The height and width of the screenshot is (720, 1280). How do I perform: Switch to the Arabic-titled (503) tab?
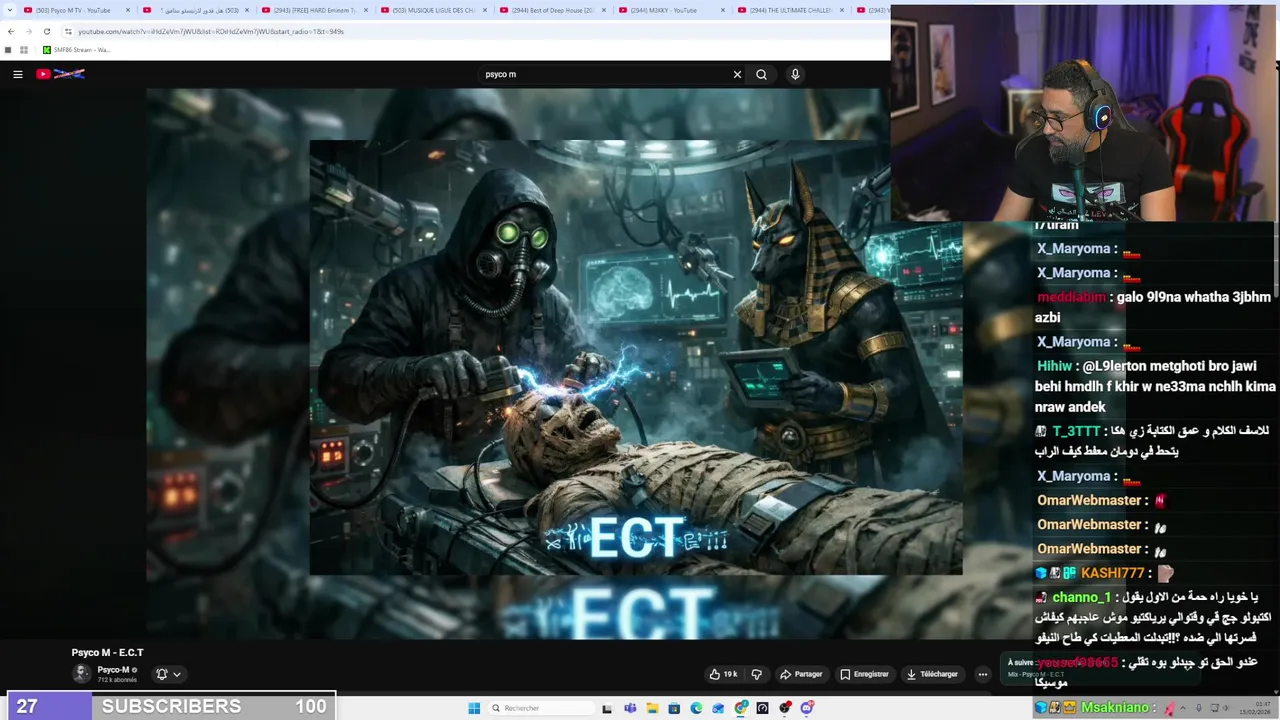coord(193,10)
